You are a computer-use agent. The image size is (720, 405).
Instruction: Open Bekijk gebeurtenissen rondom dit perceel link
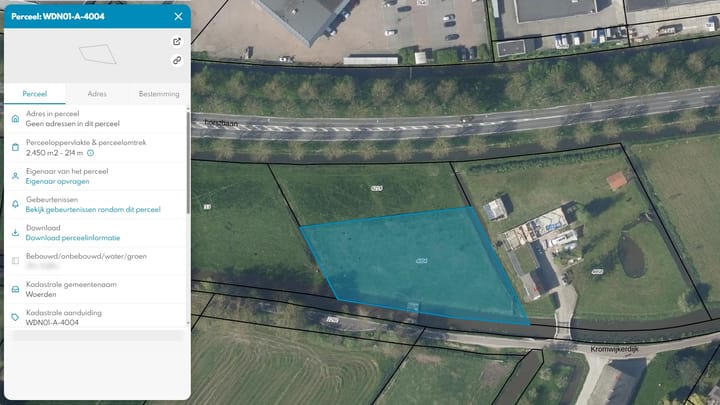pyautogui.click(x=93, y=210)
